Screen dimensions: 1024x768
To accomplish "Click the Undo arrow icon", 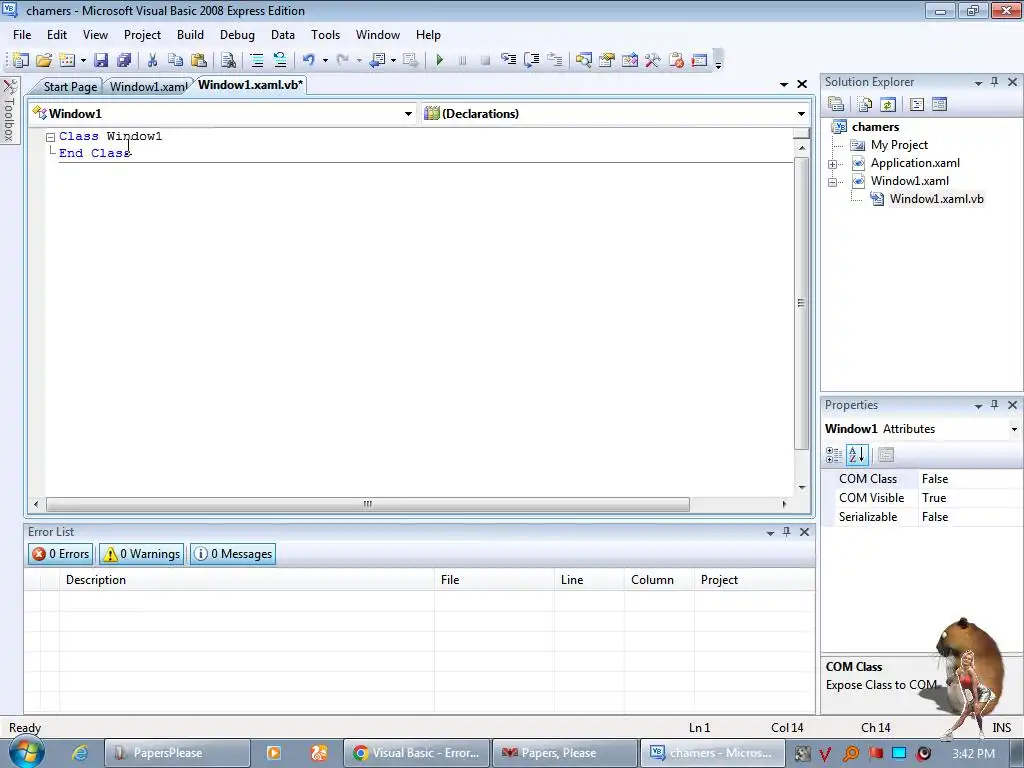I will 308,60.
